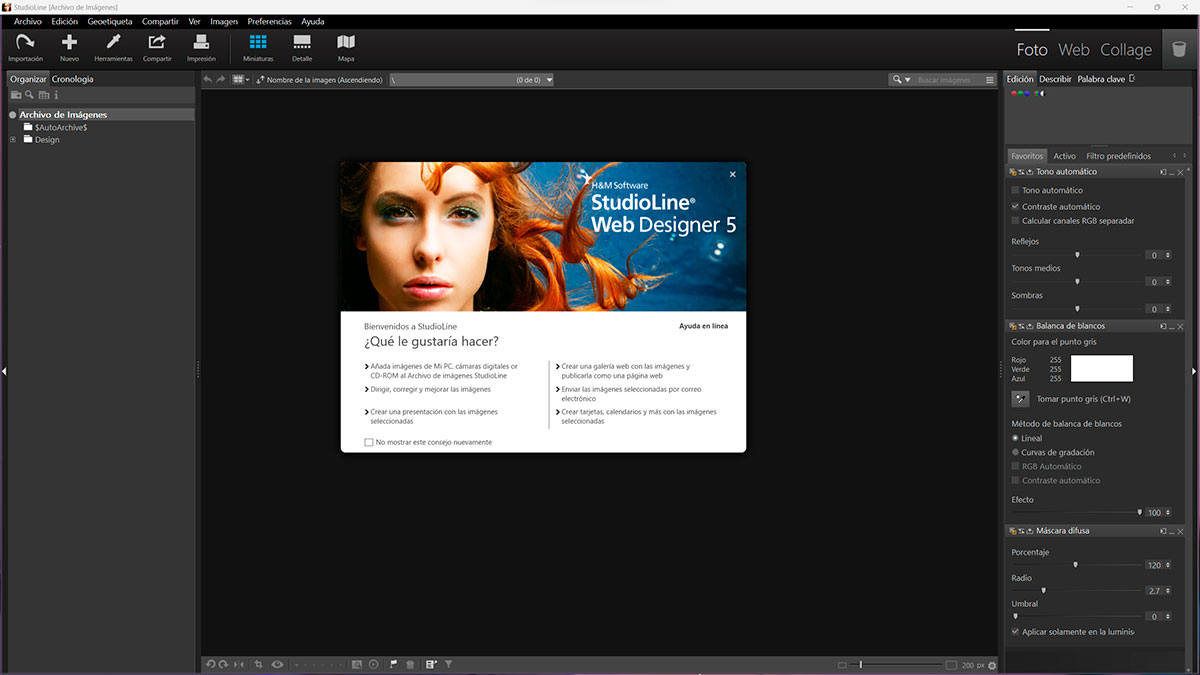The image size is (1200, 675).
Task: Click the search magnifier in Organizar panel
Action: tap(30, 95)
